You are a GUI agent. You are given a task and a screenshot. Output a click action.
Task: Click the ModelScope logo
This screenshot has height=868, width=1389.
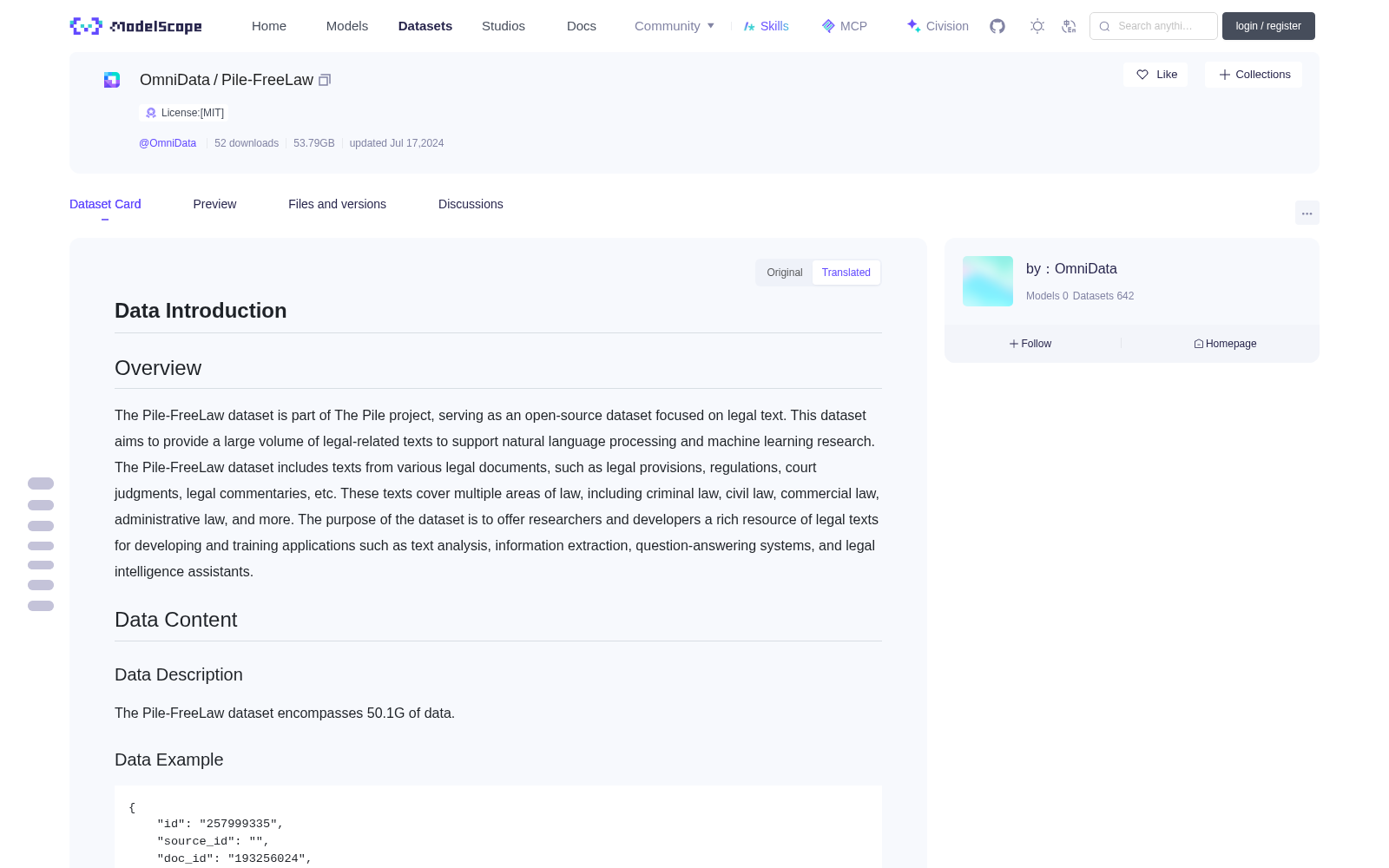click(136, 26)
